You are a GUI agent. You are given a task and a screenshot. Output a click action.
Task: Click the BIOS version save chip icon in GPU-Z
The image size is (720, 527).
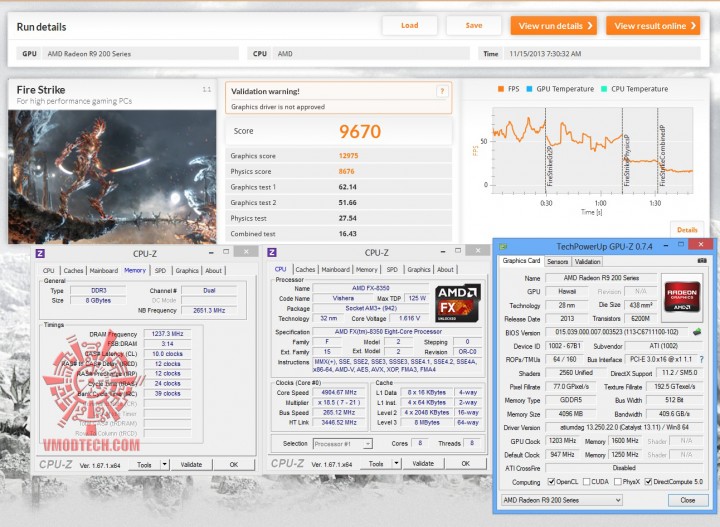[697, 332]
